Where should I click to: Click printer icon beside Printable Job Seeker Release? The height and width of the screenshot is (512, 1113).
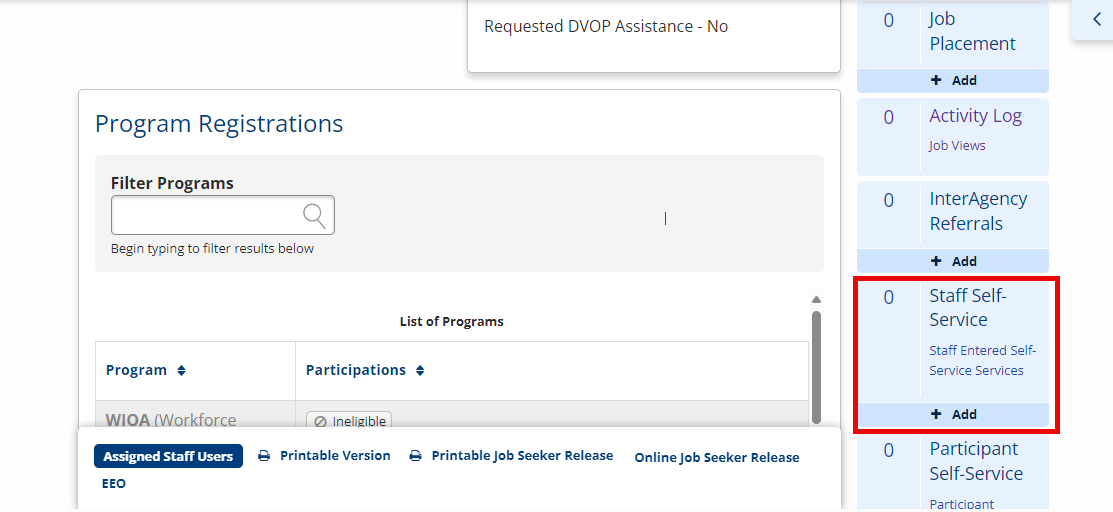[x=416, y=456]
